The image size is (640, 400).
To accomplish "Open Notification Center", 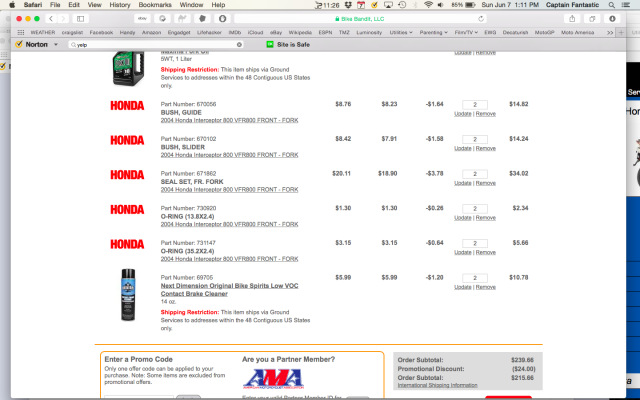I will click(625, 5).
